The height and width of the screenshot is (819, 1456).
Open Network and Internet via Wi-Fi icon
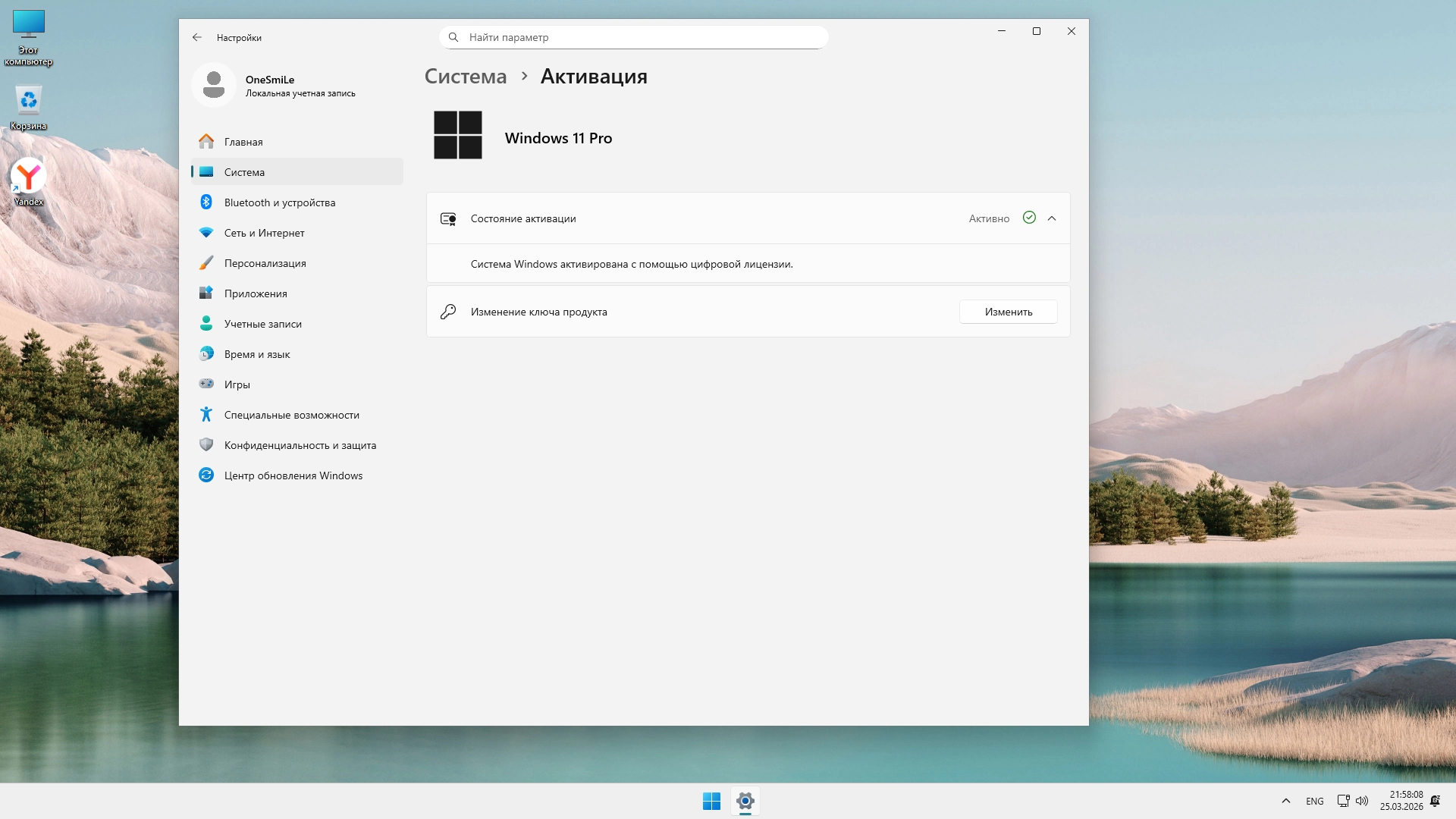(206, 233)
